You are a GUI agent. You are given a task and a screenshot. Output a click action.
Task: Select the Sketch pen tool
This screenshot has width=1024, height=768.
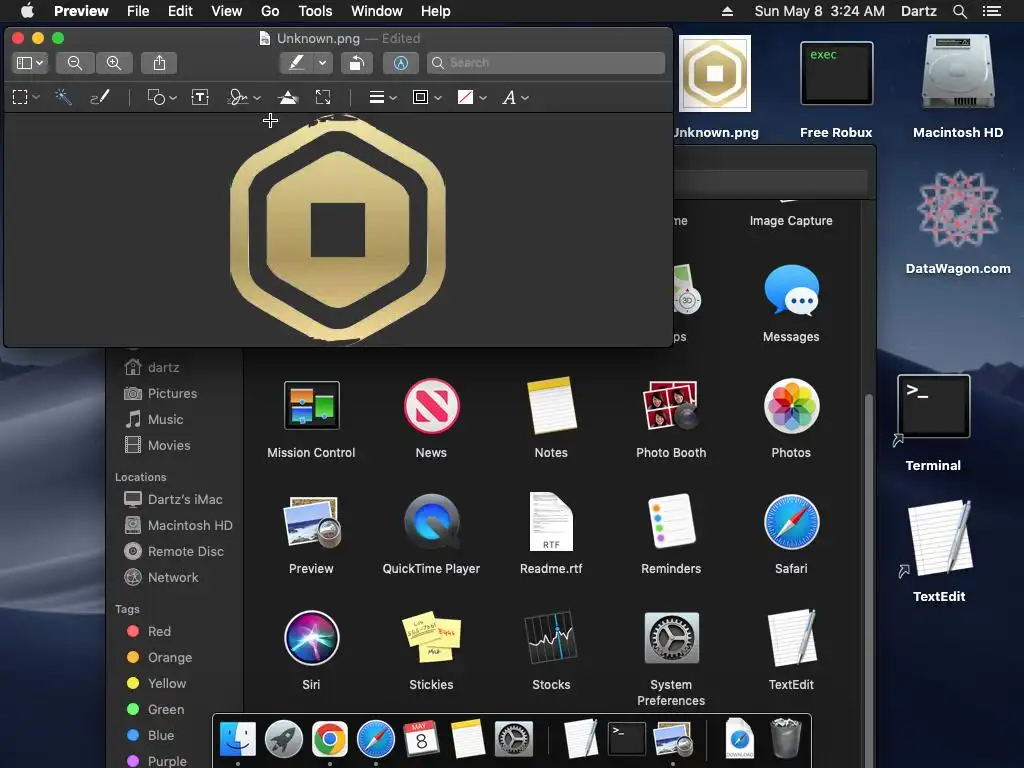99,97
